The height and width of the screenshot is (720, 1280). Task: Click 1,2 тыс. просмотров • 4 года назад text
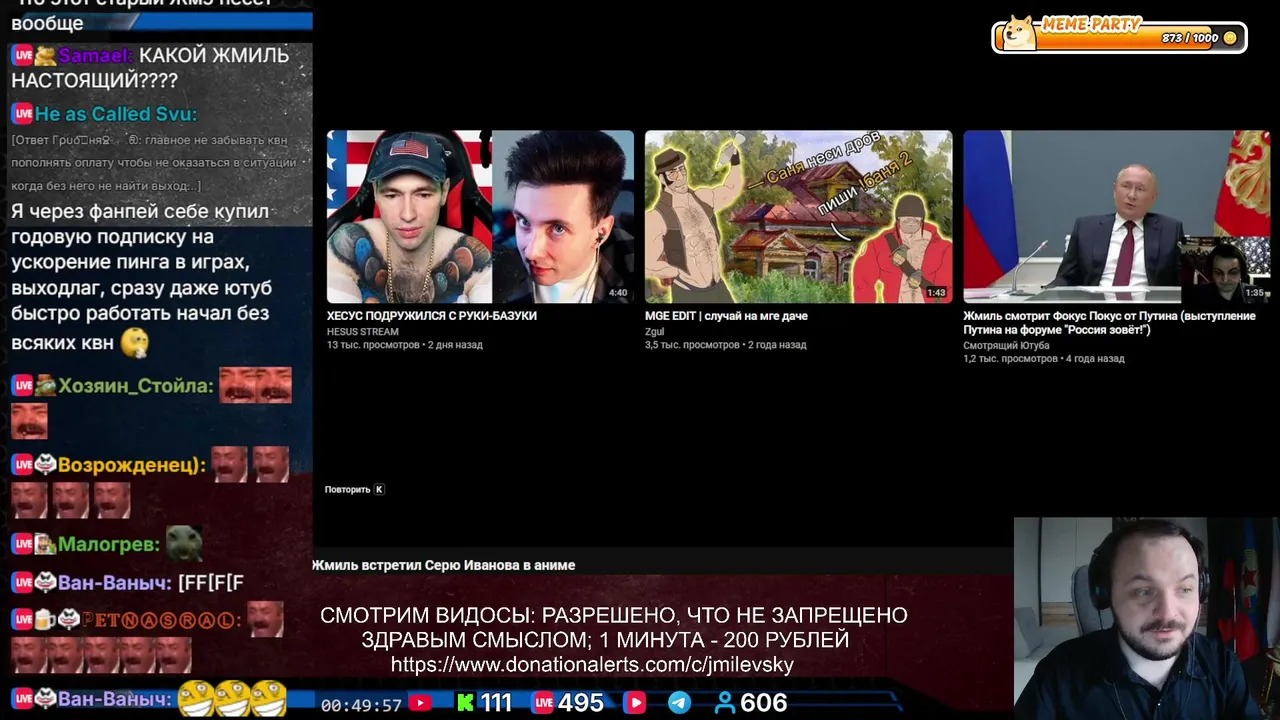coord(1043,359)
